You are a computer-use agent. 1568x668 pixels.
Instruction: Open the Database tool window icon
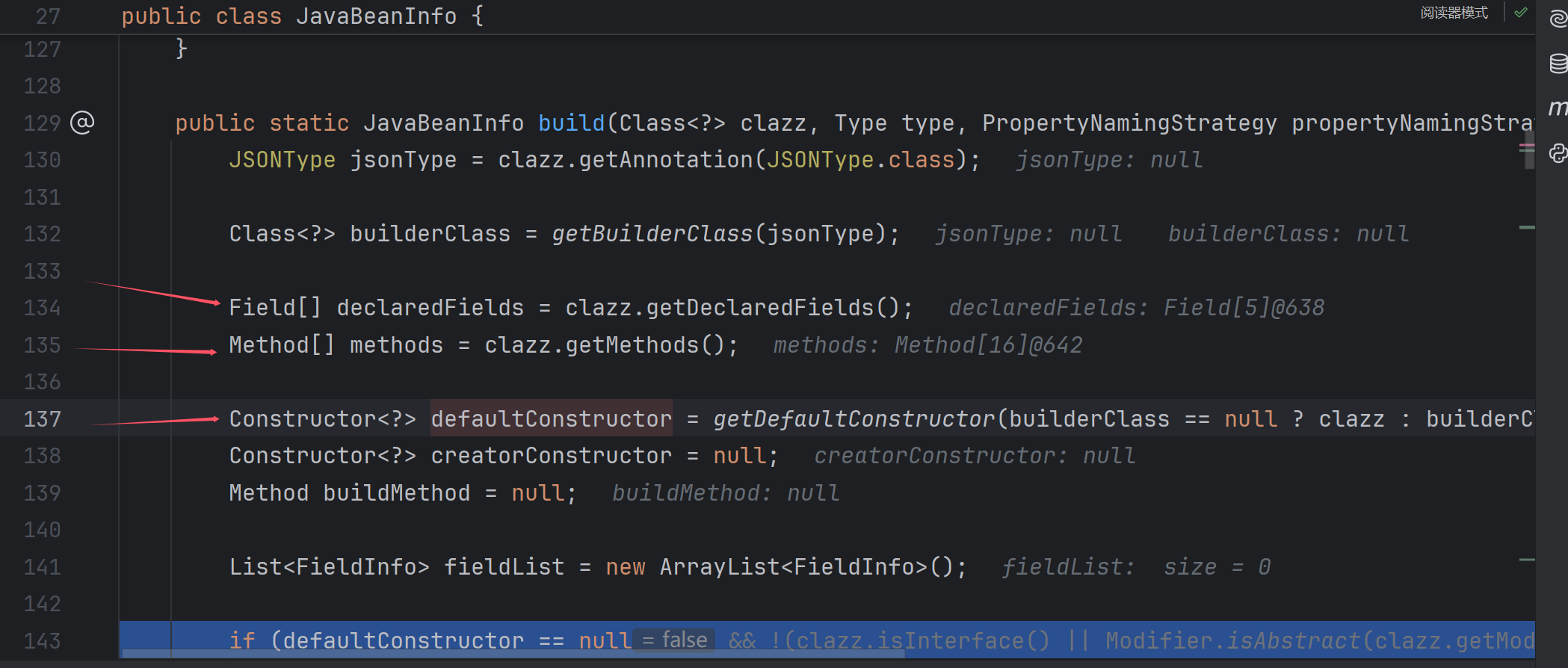[x=1558, y=64]
